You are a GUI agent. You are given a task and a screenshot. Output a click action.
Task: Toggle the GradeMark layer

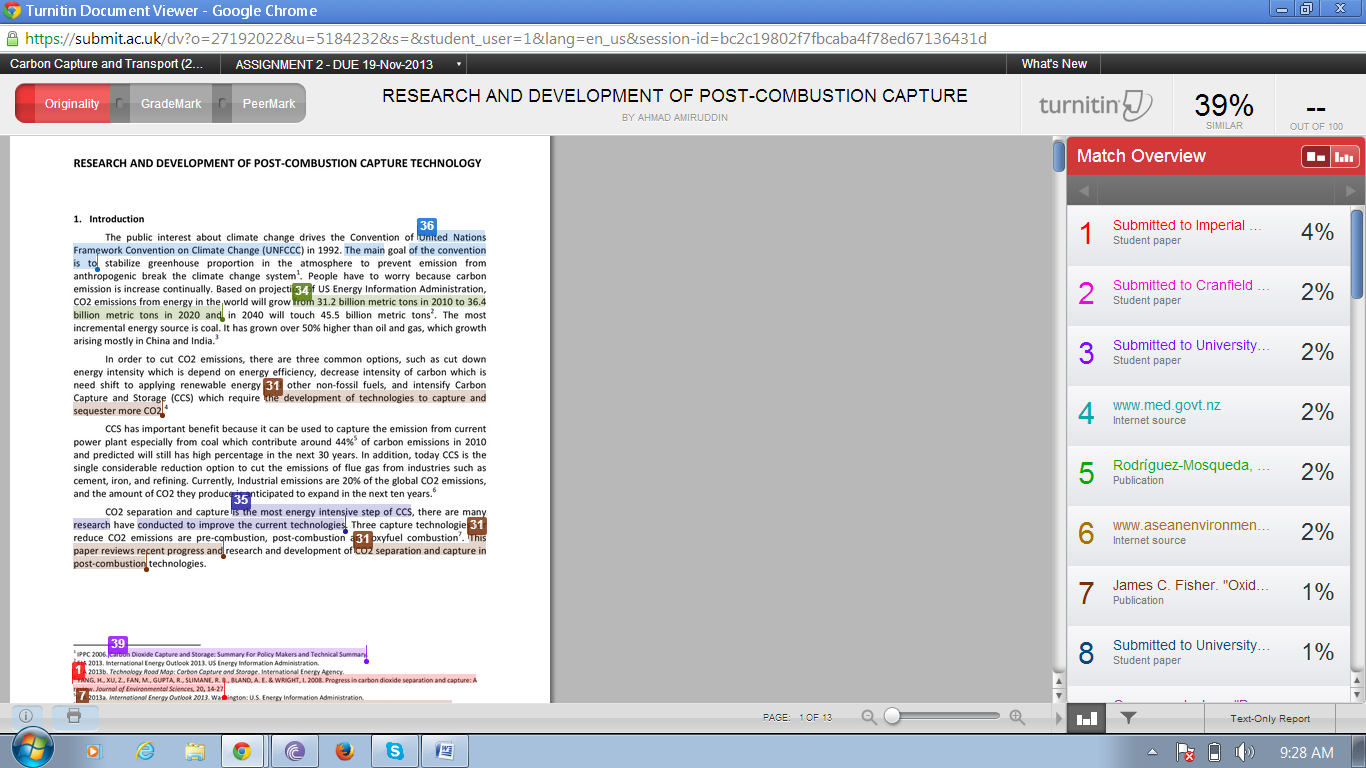(x=170, y=104)
